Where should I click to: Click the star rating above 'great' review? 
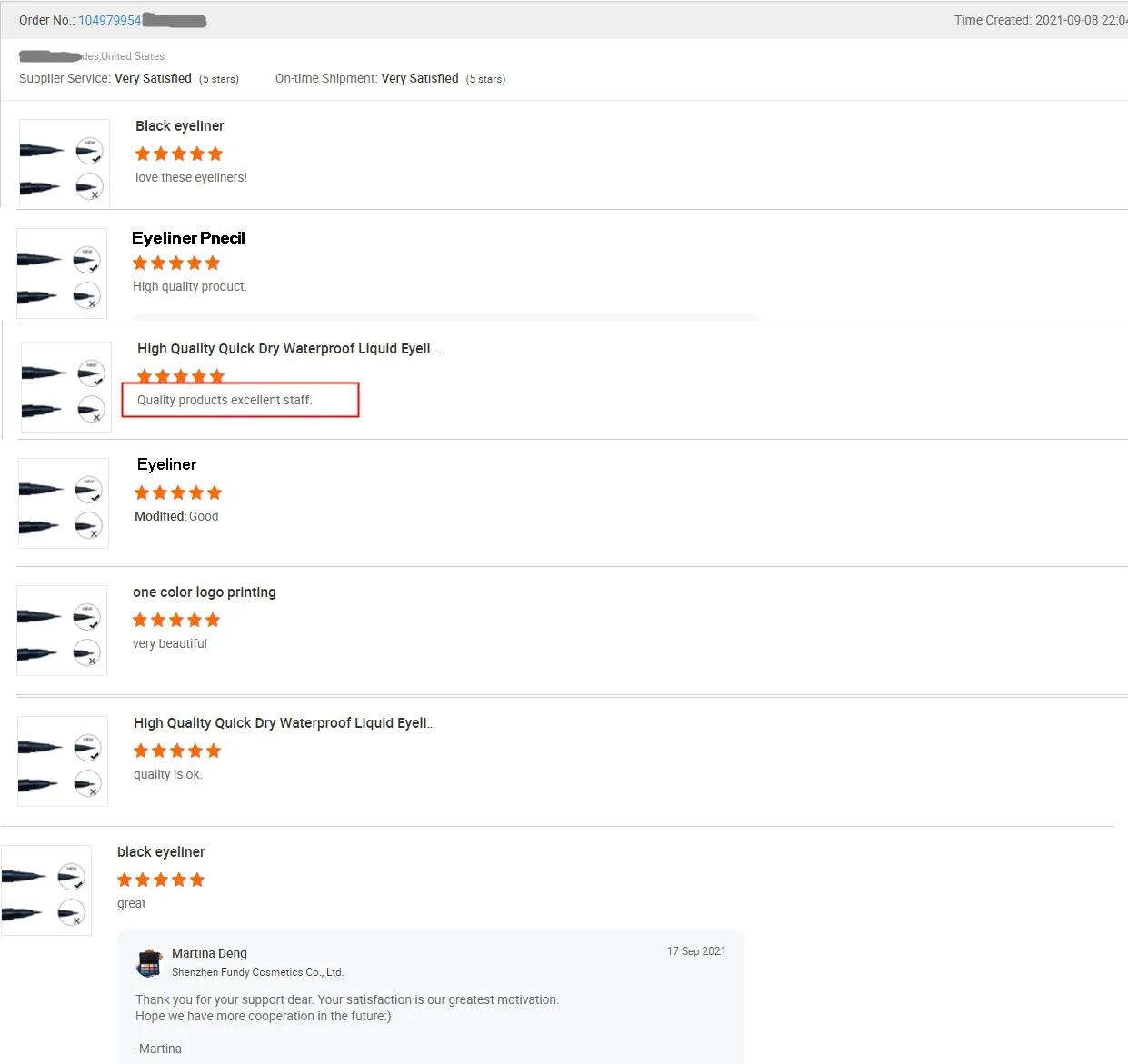[x=161, y=880]
